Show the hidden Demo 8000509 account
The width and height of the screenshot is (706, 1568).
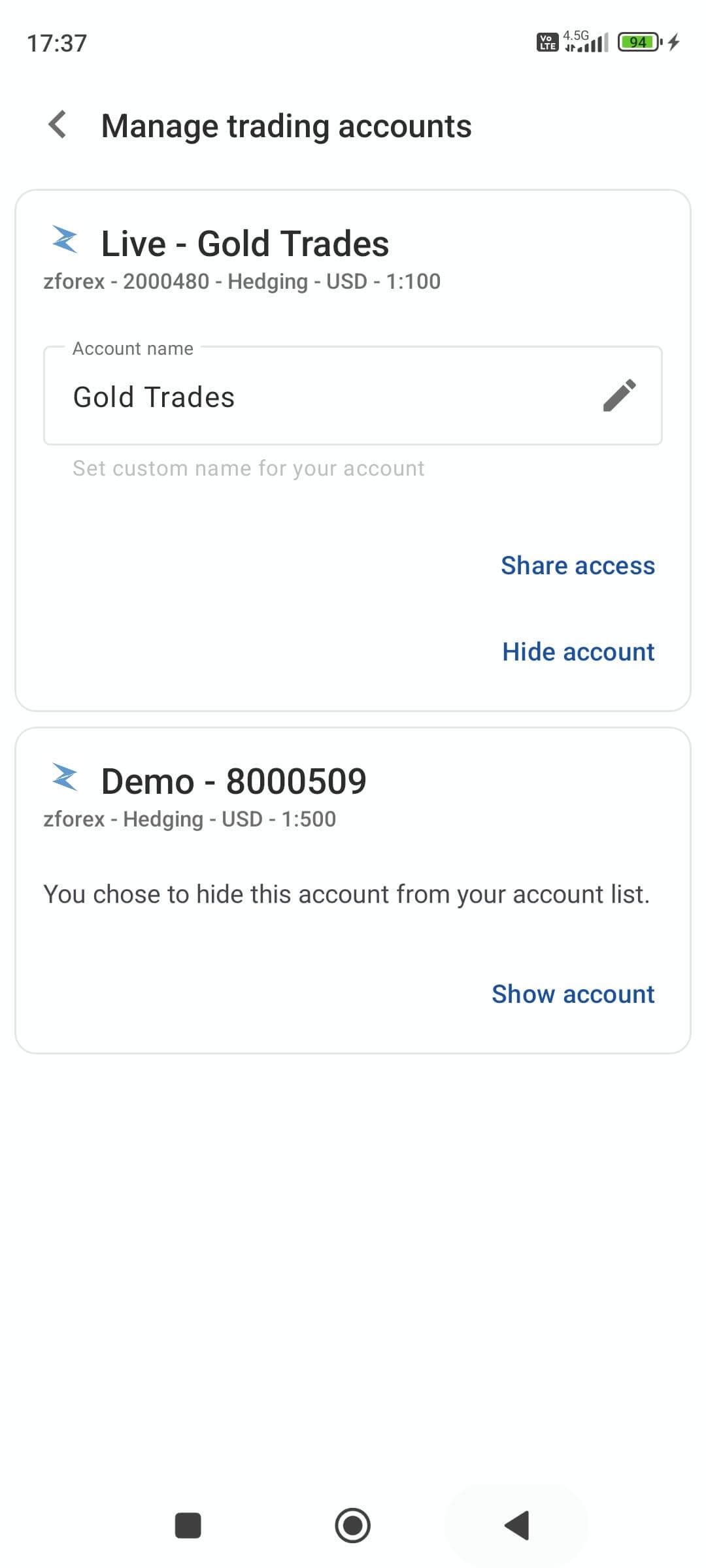pos(573,994)
